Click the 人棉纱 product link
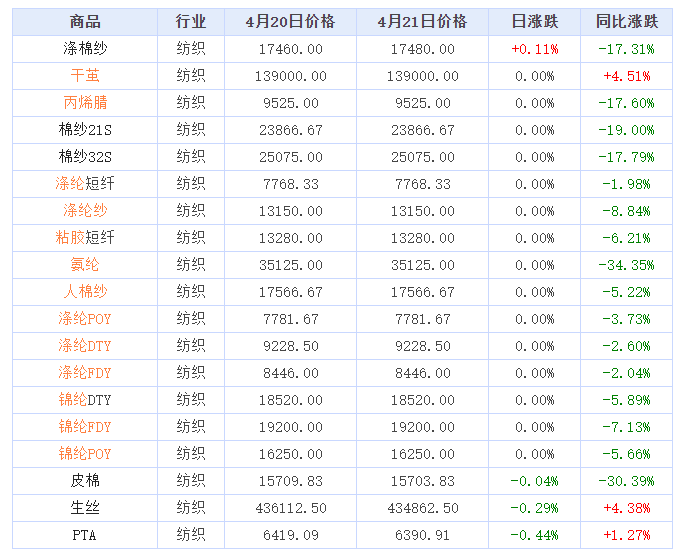 85,292
